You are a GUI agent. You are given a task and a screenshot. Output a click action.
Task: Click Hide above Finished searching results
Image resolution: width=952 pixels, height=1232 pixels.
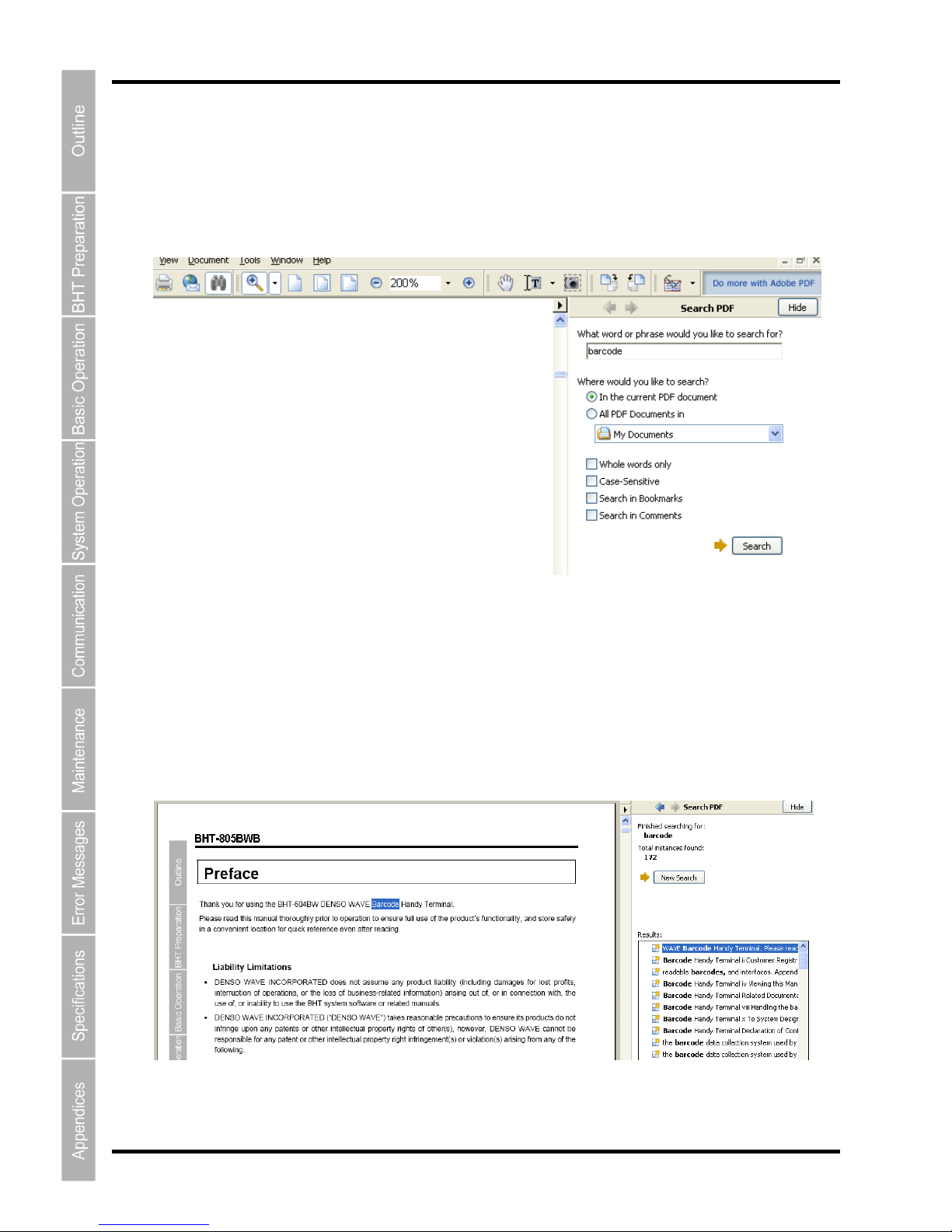pos(797,807)
